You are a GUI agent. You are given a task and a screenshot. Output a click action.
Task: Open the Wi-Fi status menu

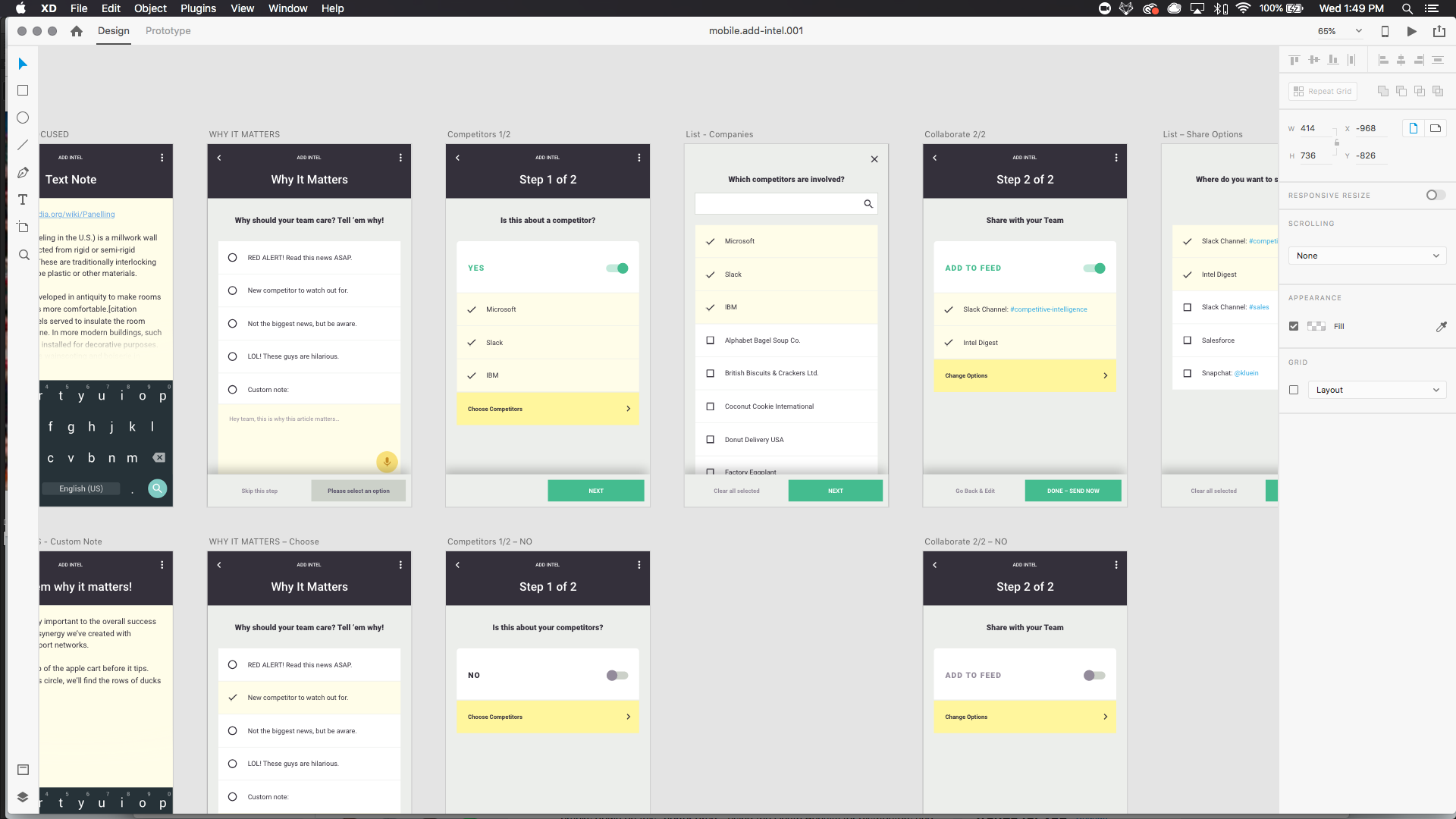click(x=1243, y=8)
